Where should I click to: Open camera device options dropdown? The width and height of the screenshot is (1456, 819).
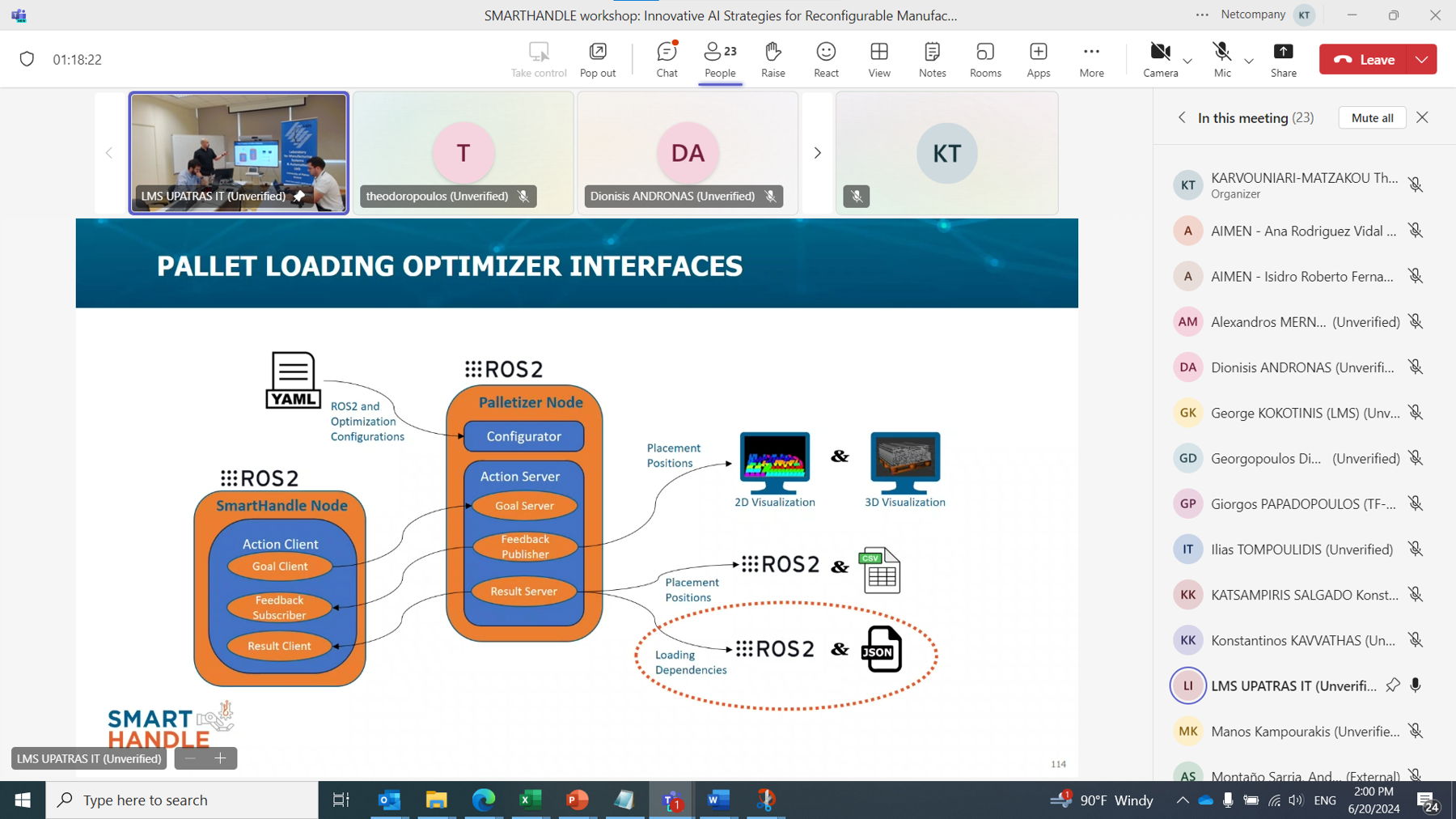(x=1187, y=61)
